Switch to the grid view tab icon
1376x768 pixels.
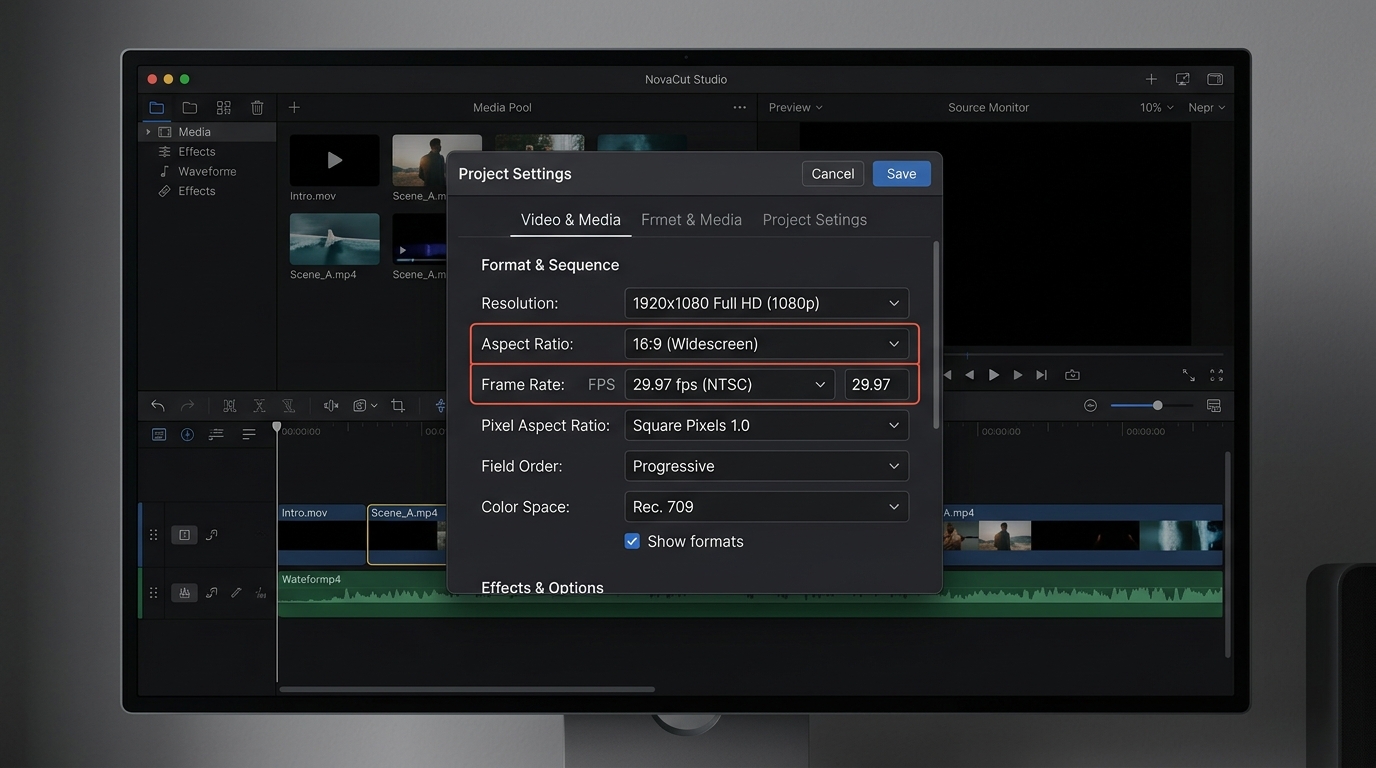pyautogui.click(x=224, y=107)
